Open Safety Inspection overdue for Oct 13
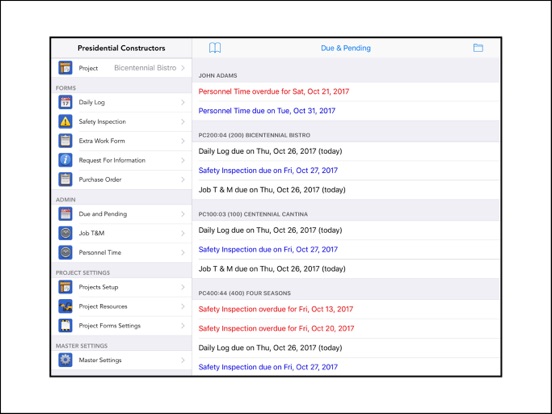The width and height of the screenshot is (552, 414). (x=345, y=309)
